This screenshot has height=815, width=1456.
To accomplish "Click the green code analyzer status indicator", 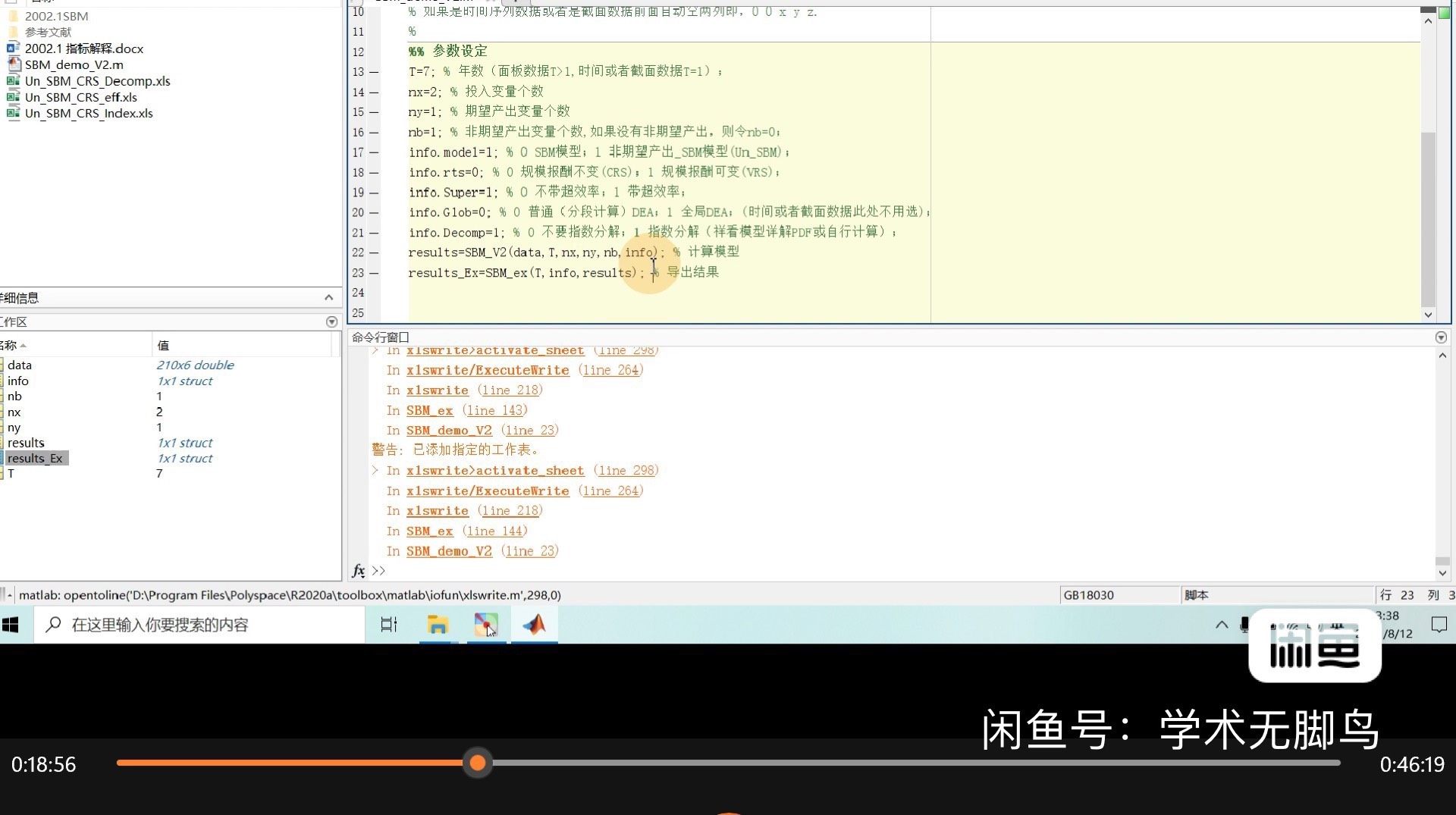I will pyautogui.click(x=1445, y=13).
